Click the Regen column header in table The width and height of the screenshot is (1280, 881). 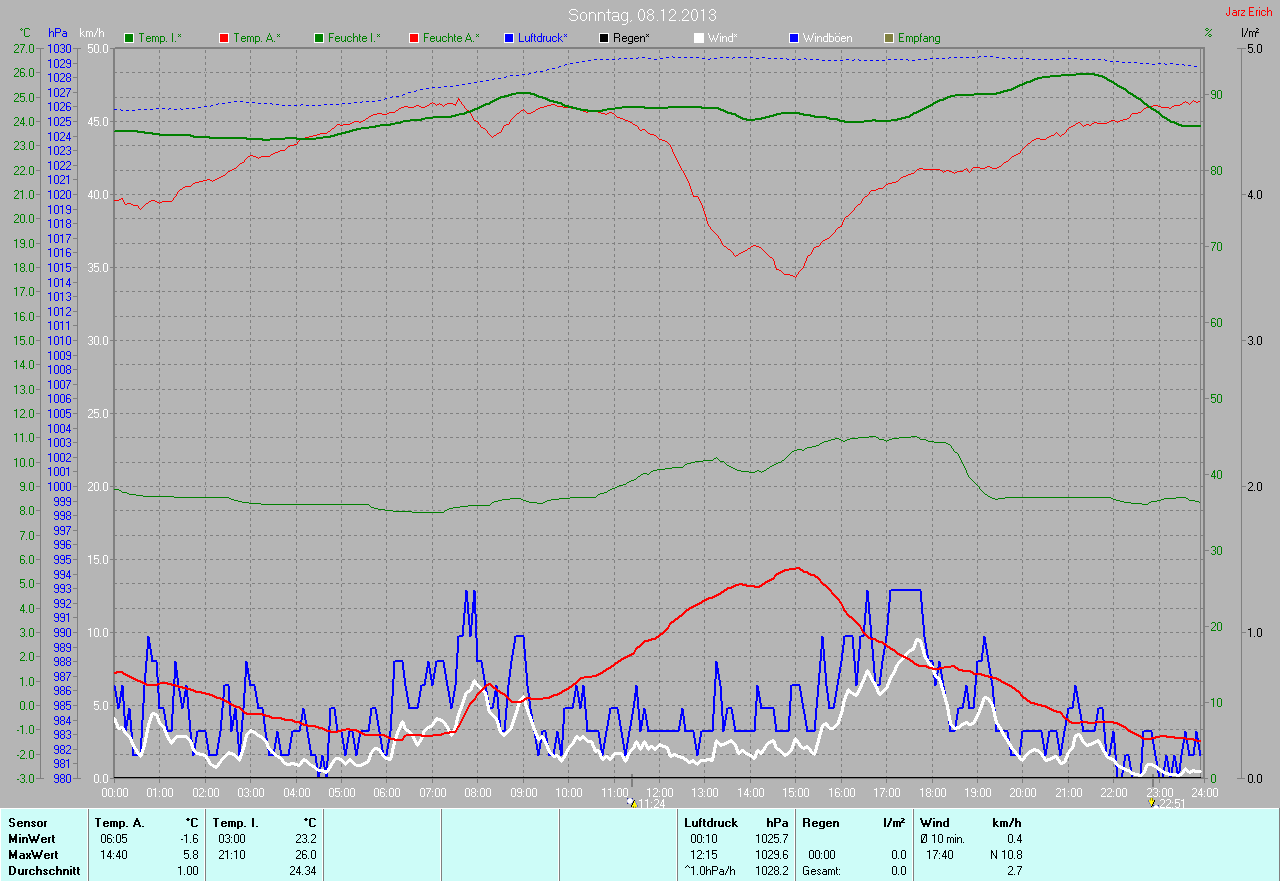(x=820, y=823)
